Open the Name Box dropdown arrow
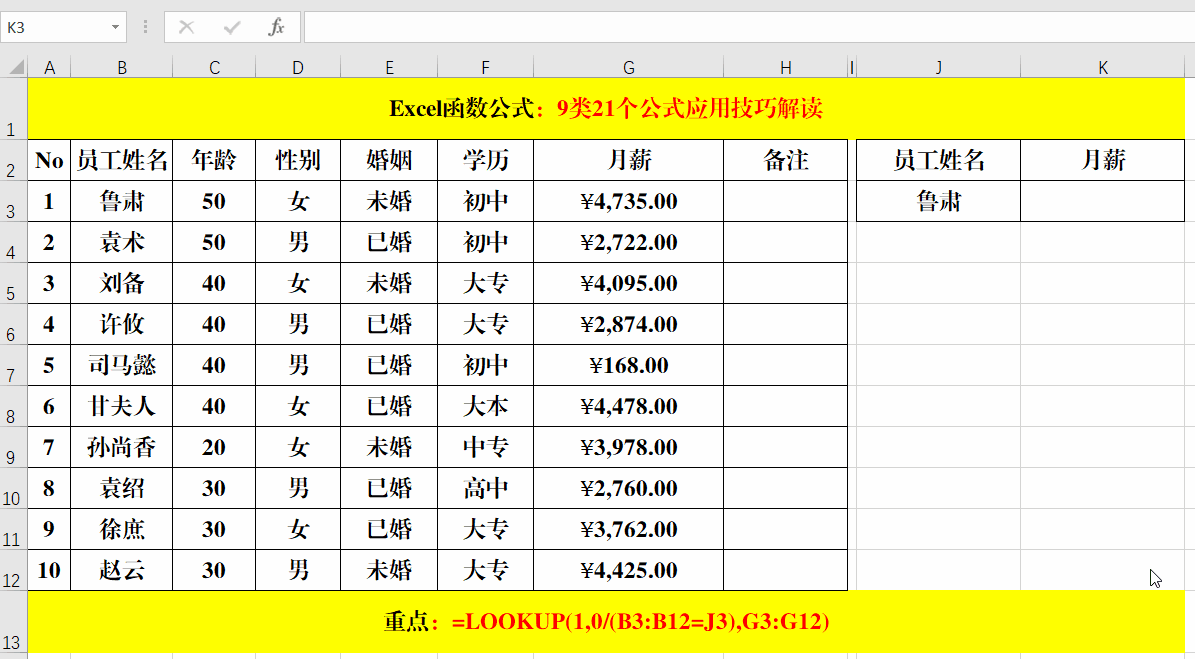The width and height of the screenshot is (1195, 659). [x=114, y=27]
